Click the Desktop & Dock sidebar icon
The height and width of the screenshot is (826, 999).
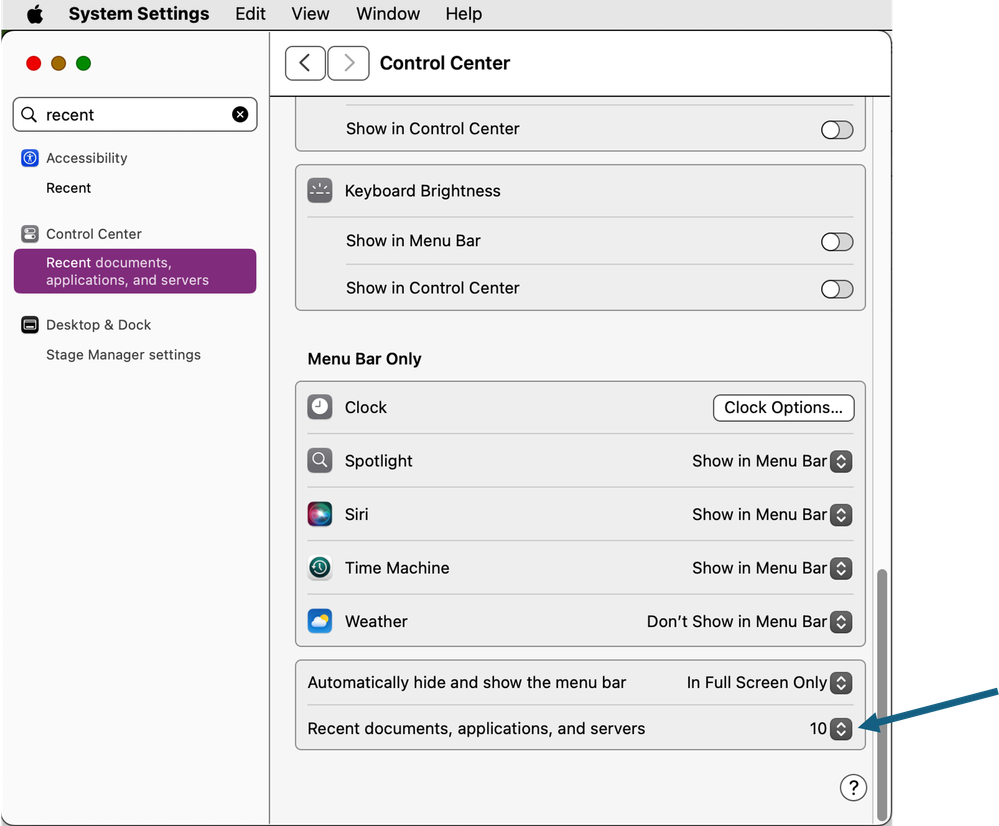30,325
